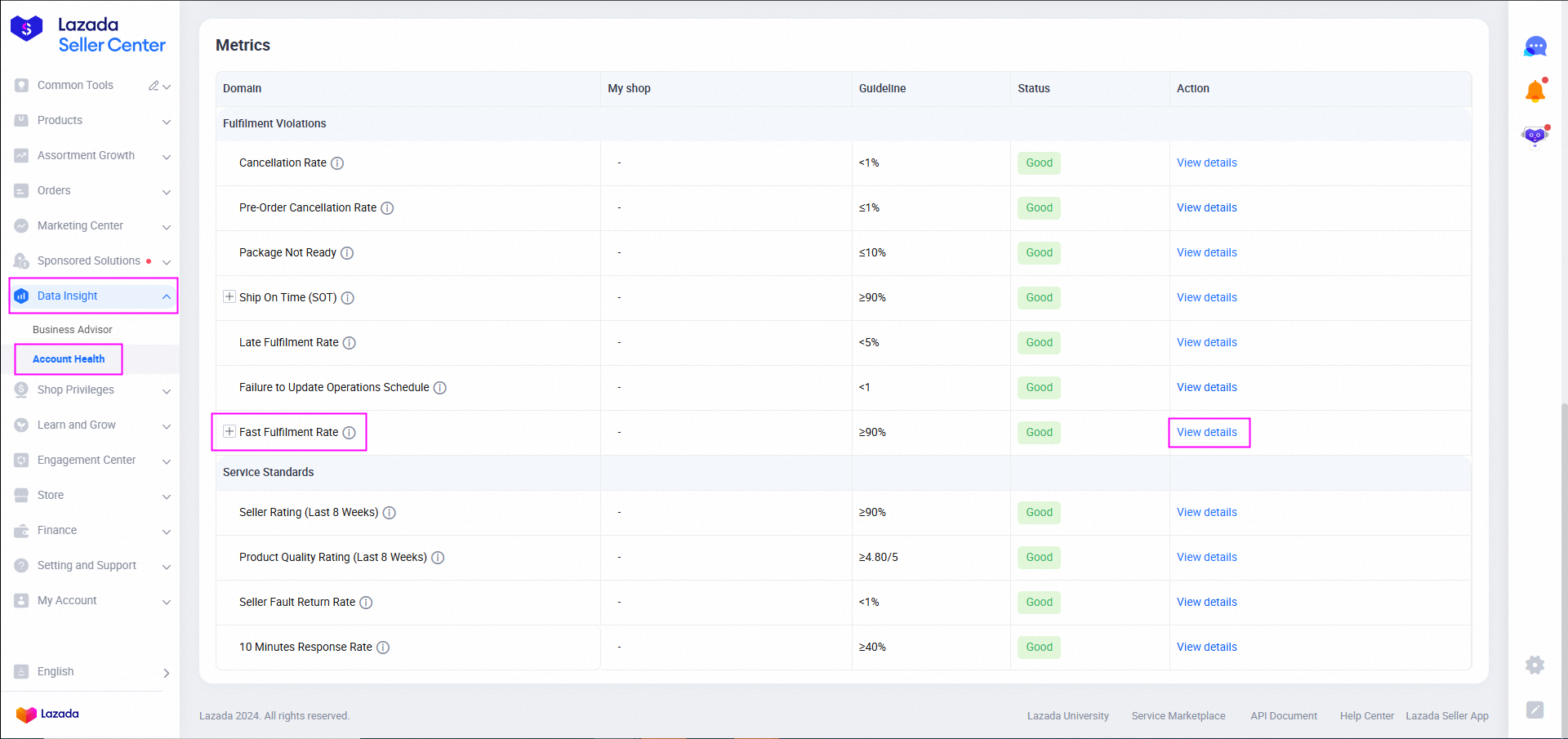Click info icon next to Package Not Ready
The height and width of the screenshot is (739, 1568).
click(347, 253)
